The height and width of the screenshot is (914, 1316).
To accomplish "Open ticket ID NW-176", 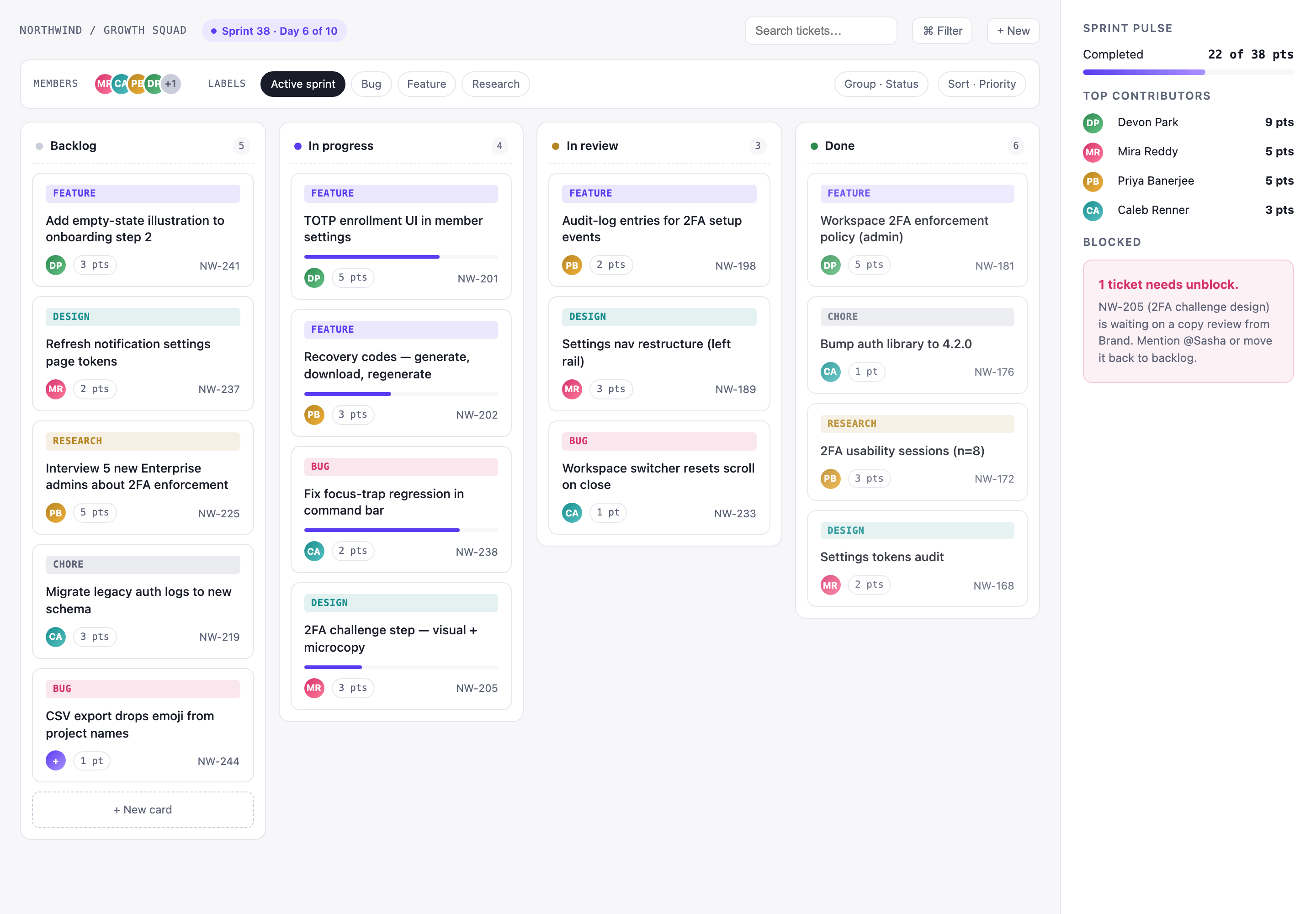I will [993, 372].
